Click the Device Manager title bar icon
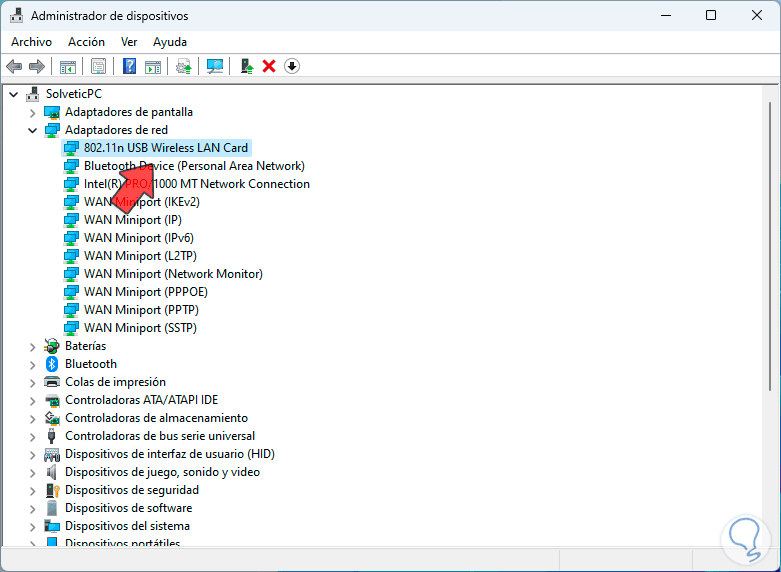 pyautogui.click(x=16, y=15)
